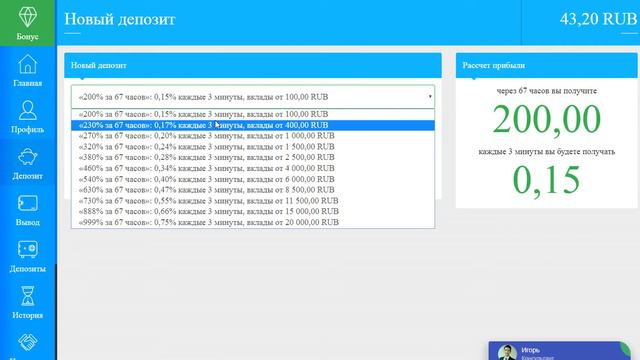Choose «630% за 67 часов» plan

tap(253, 190)
